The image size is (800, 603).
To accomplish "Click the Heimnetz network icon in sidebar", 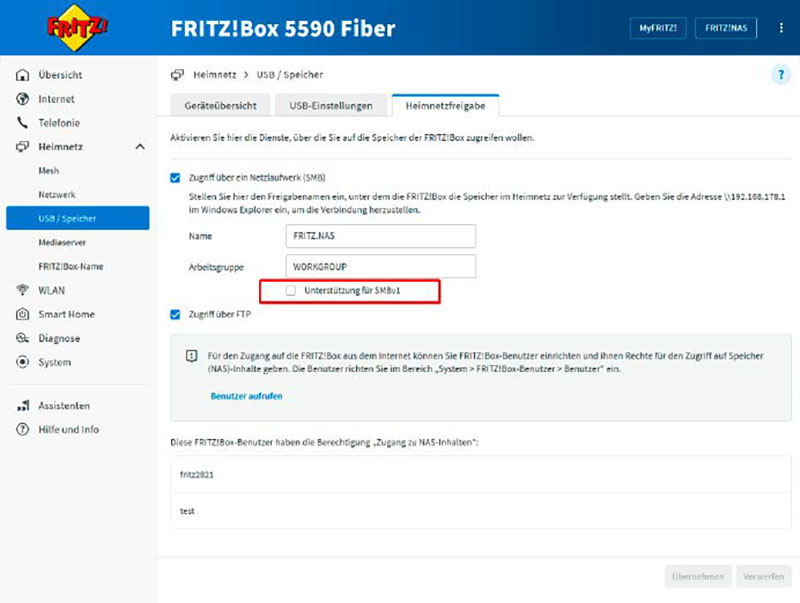I will [22, 147].
